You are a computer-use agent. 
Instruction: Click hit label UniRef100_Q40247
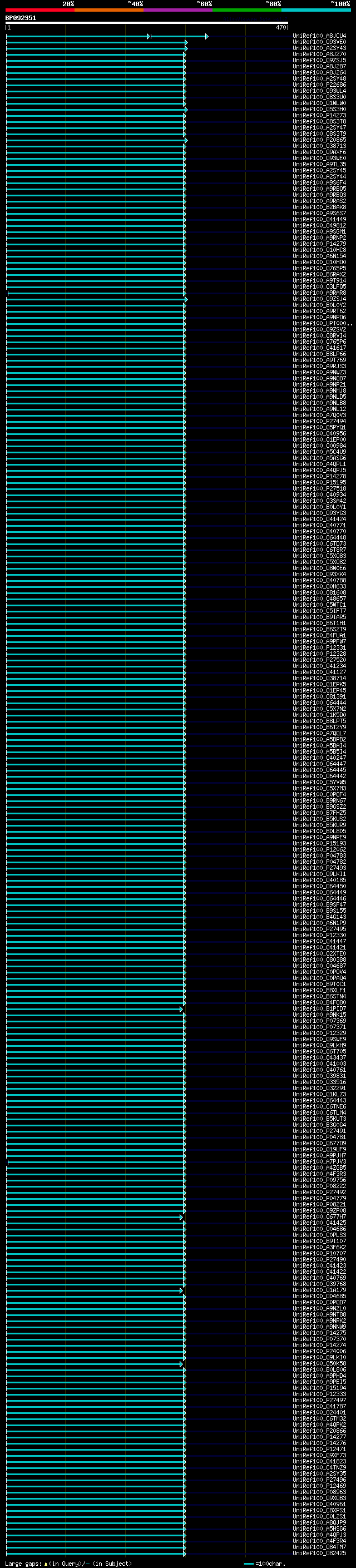coord(319,758)
